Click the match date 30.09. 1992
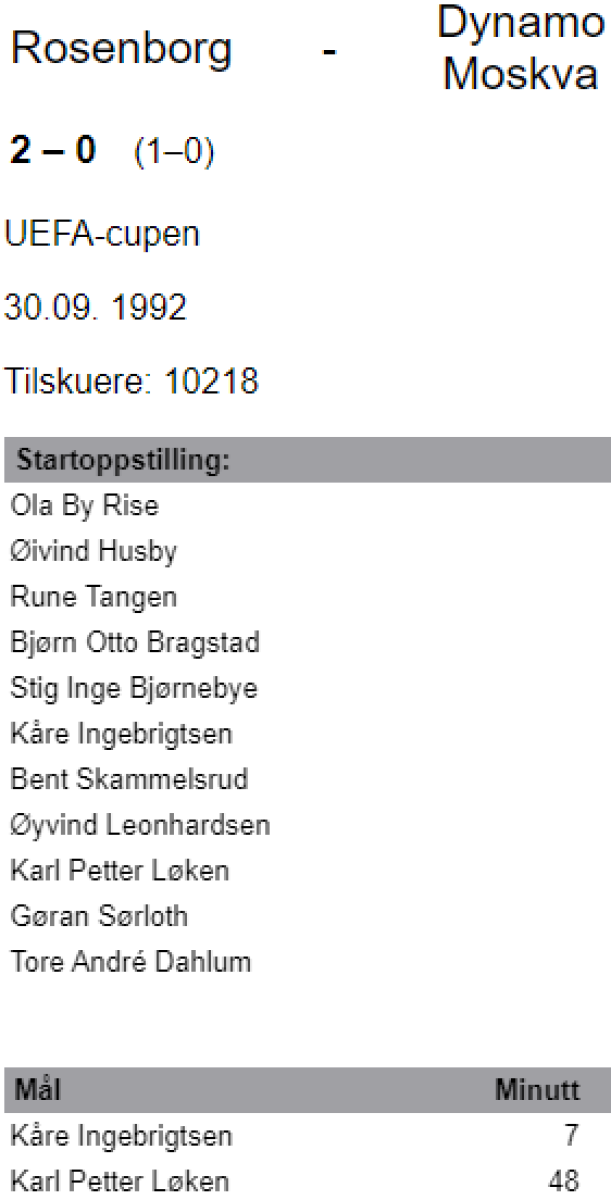The image size is (611, 1200). coord(96,307)
